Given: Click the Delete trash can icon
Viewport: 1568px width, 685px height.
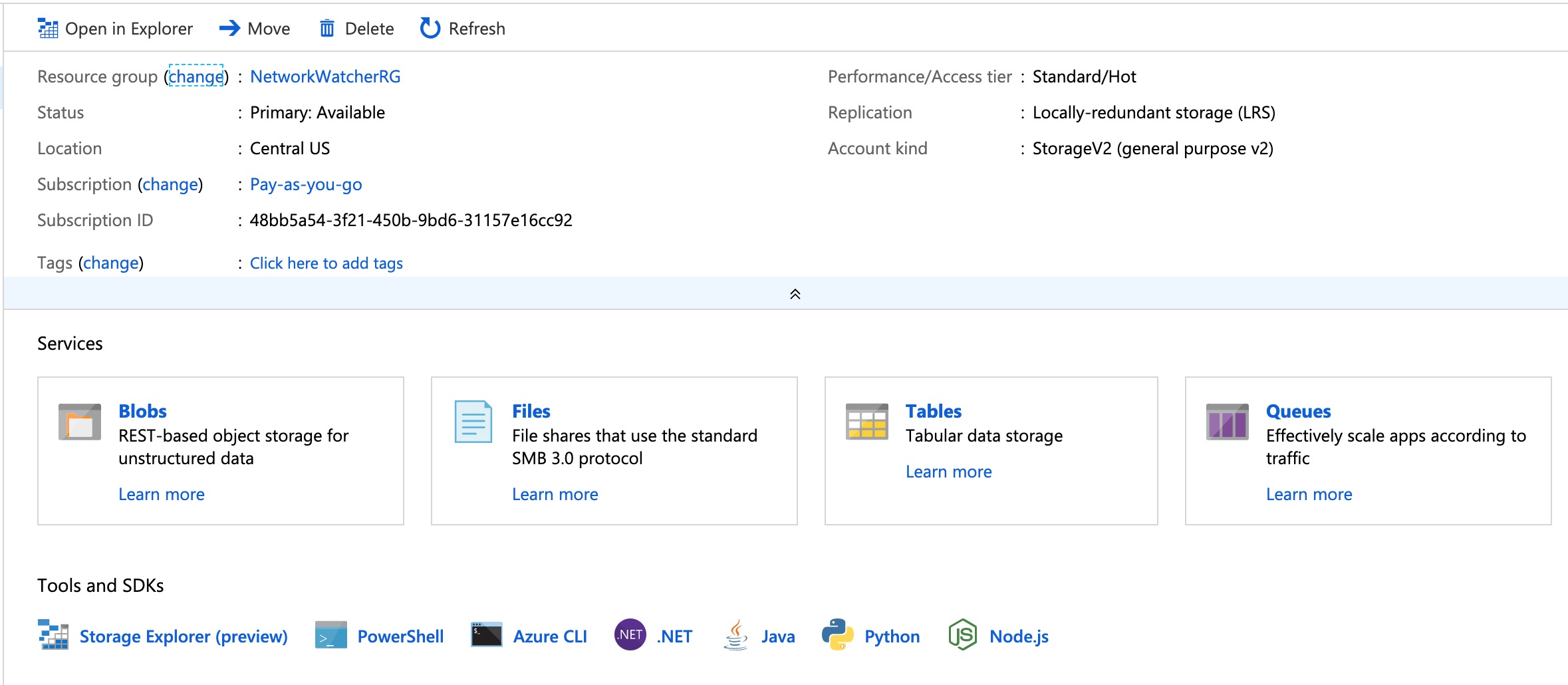Looking at the screenshot, I should [x=327, y=29].
